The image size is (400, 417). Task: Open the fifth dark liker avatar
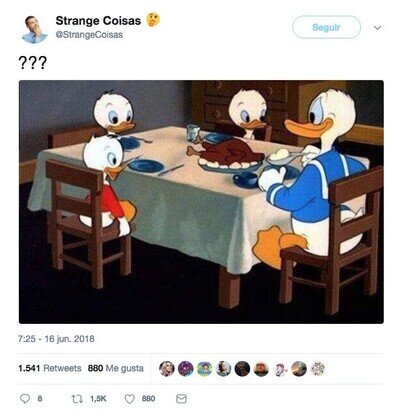pyautogui.click(x=242, y=369)
